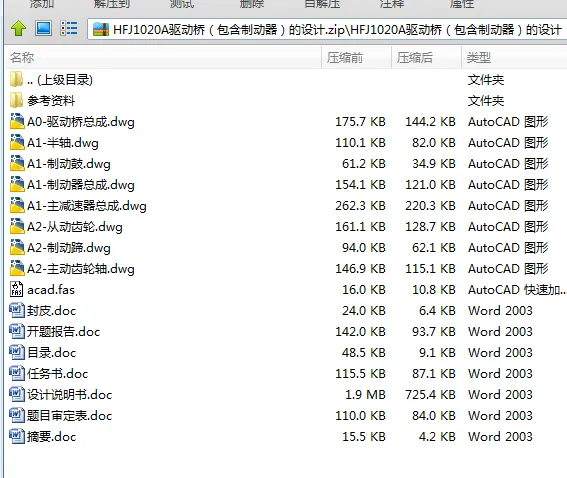Click the 4.2 KB compressed size
This screenshot has width=567, height=478.
click(437, 436)
